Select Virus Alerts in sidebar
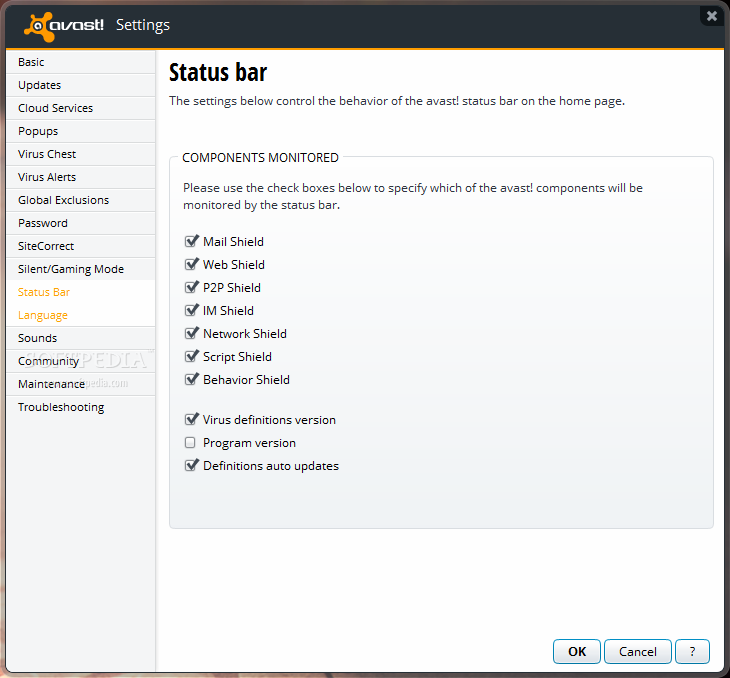The height and width of the screenshot is (678, 730). (x=81, y=177)
